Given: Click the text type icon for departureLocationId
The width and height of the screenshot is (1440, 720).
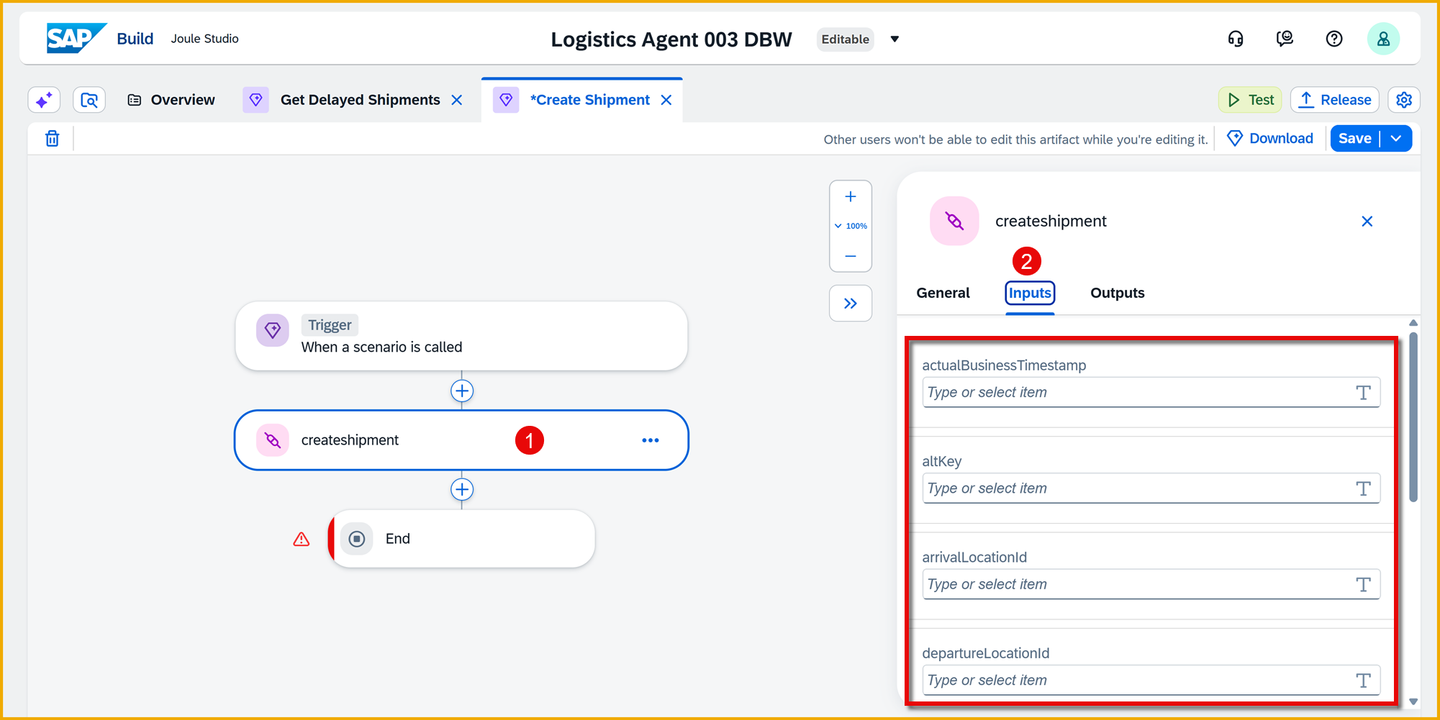Looking at the screenshot, I should [1362, 681].
